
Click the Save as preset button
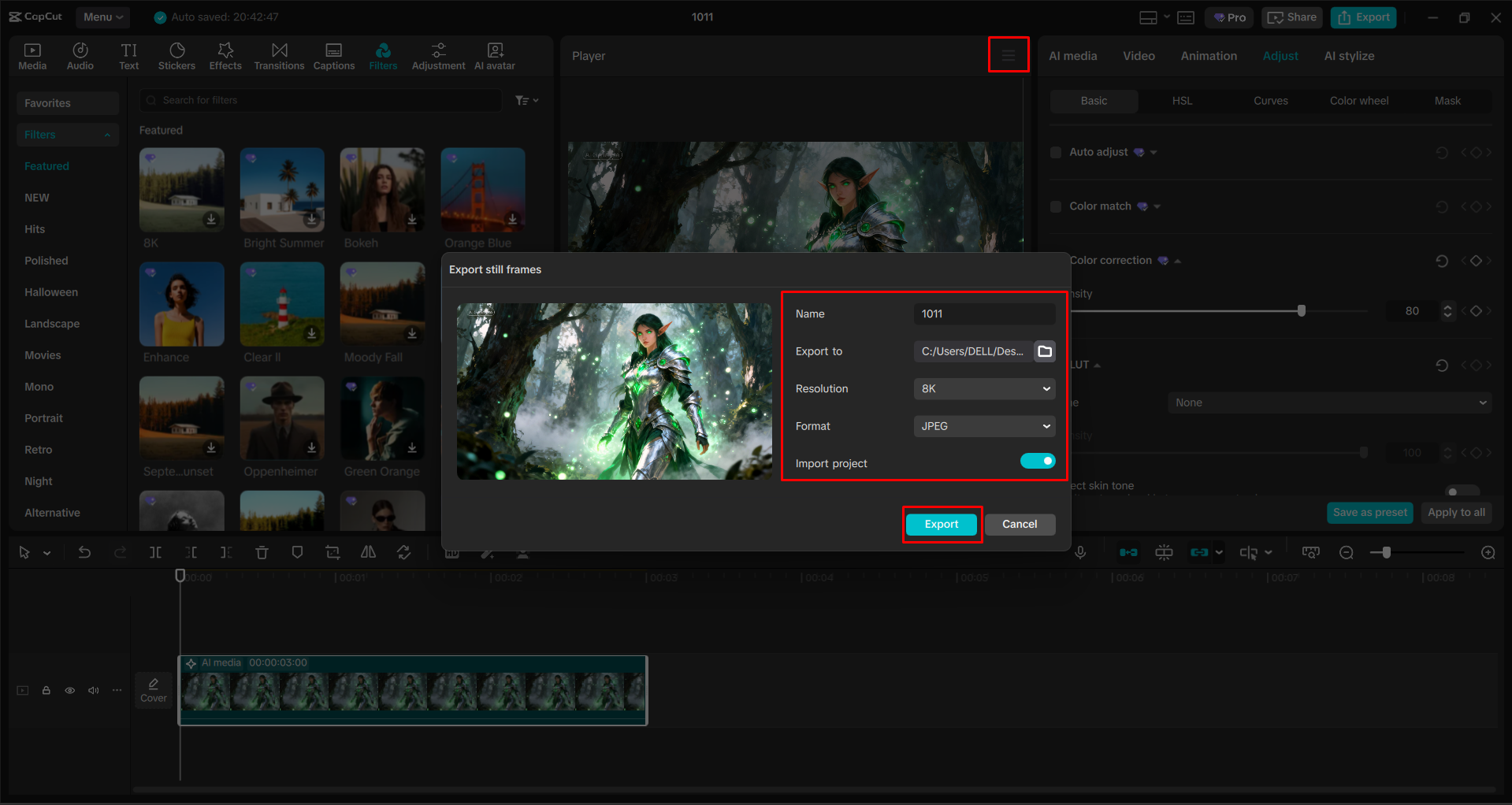coord(1369,512)
